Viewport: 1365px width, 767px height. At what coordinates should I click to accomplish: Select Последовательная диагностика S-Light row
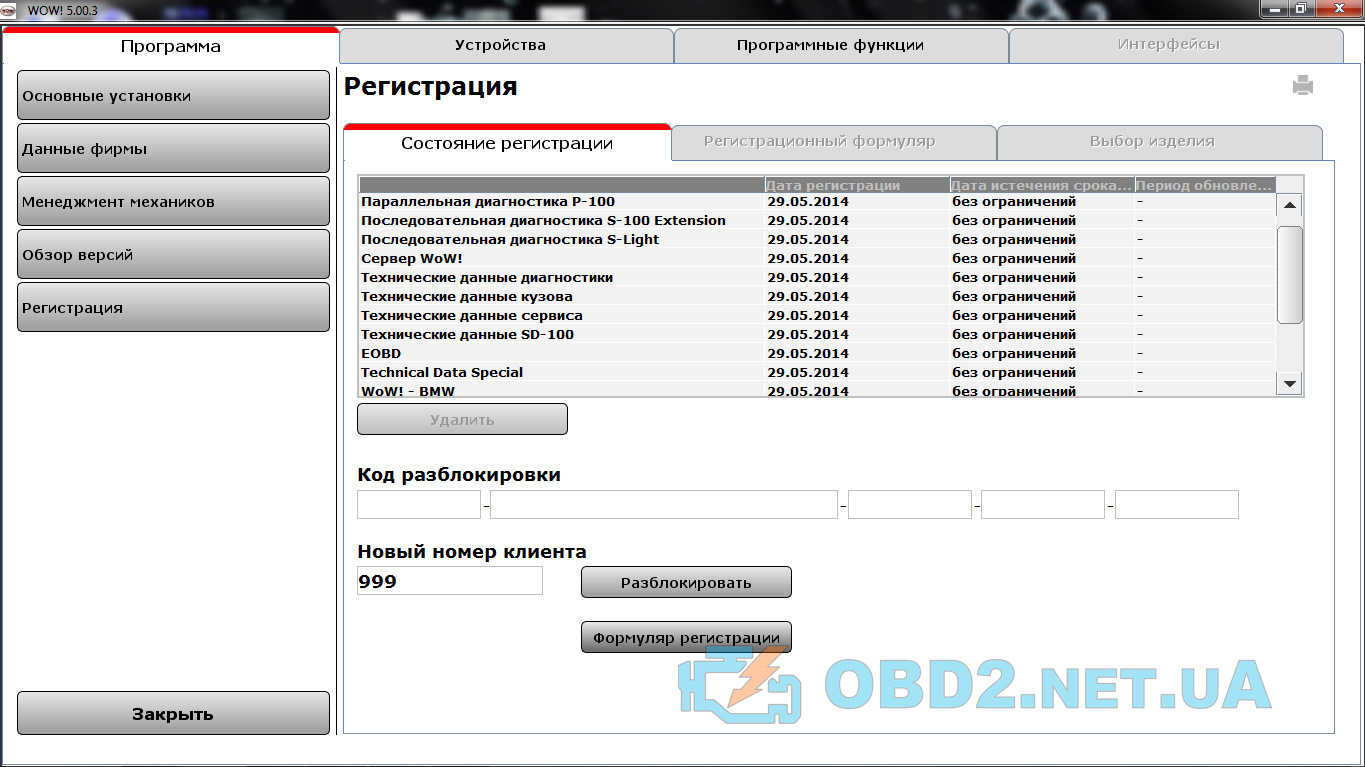[817, 240]
